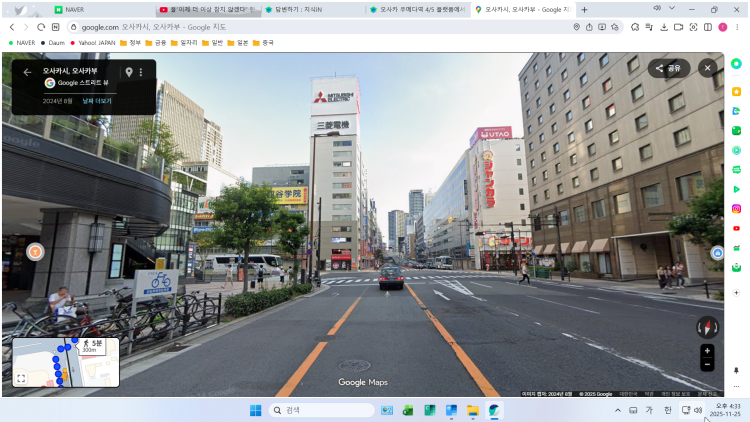
Task: Zoom out with the minus button
Action: coord(707,365)
